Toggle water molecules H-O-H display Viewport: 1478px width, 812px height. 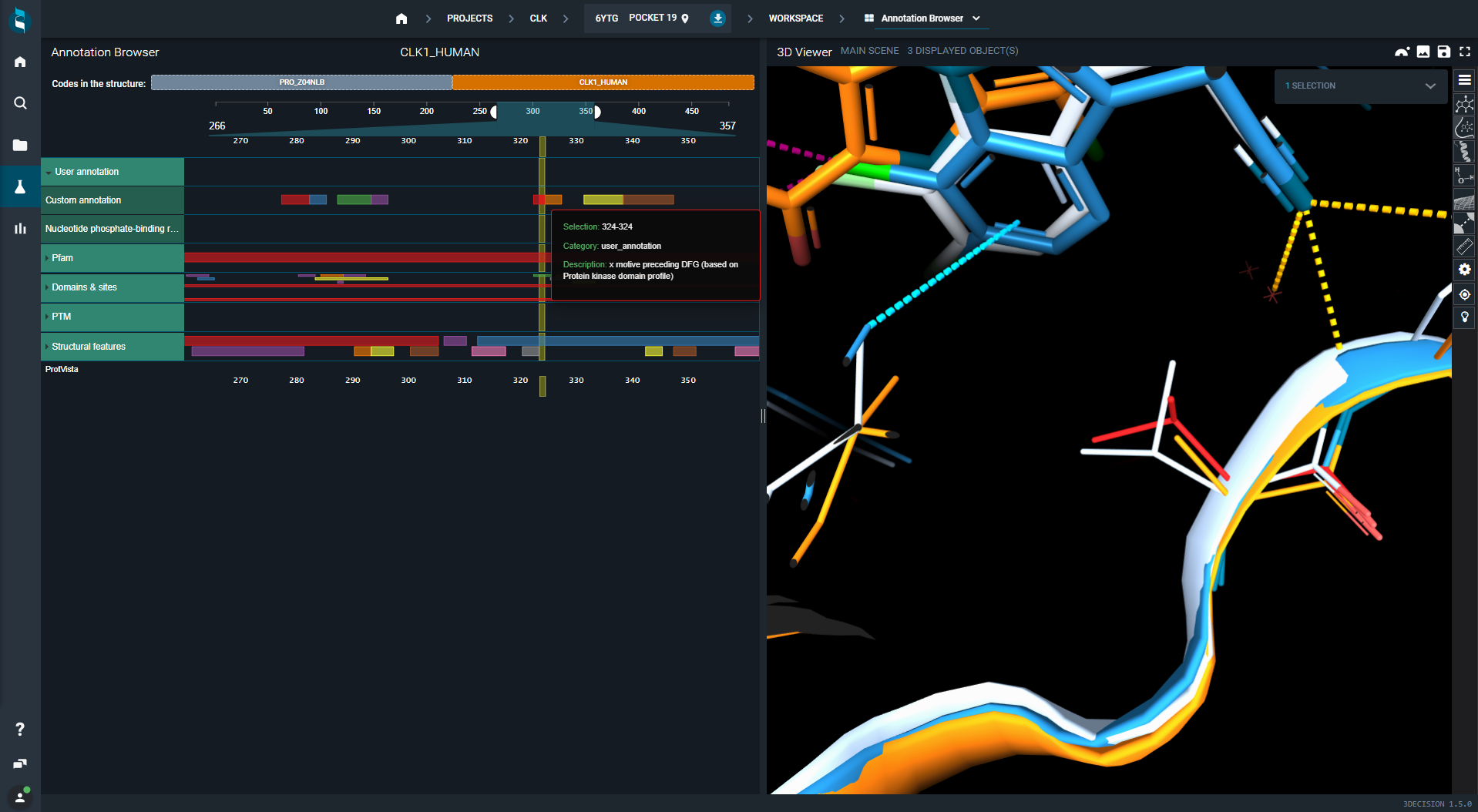click(1465, 176)
